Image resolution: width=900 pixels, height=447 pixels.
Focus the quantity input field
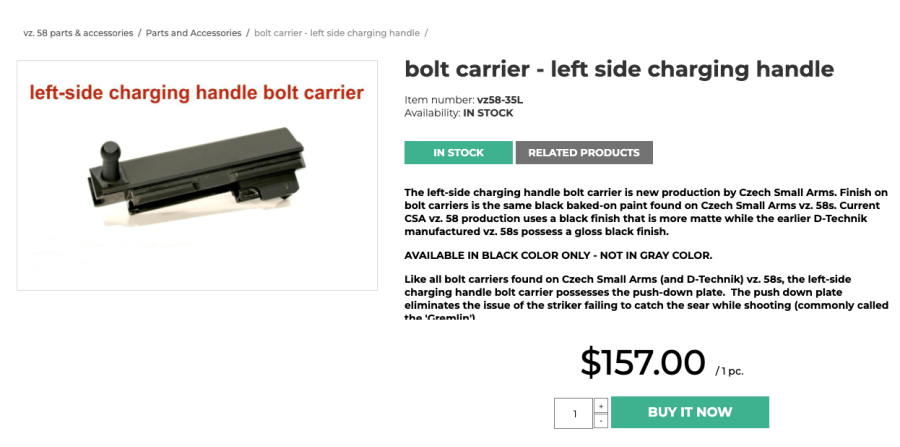pyautogui.click(x=574, y=413)
